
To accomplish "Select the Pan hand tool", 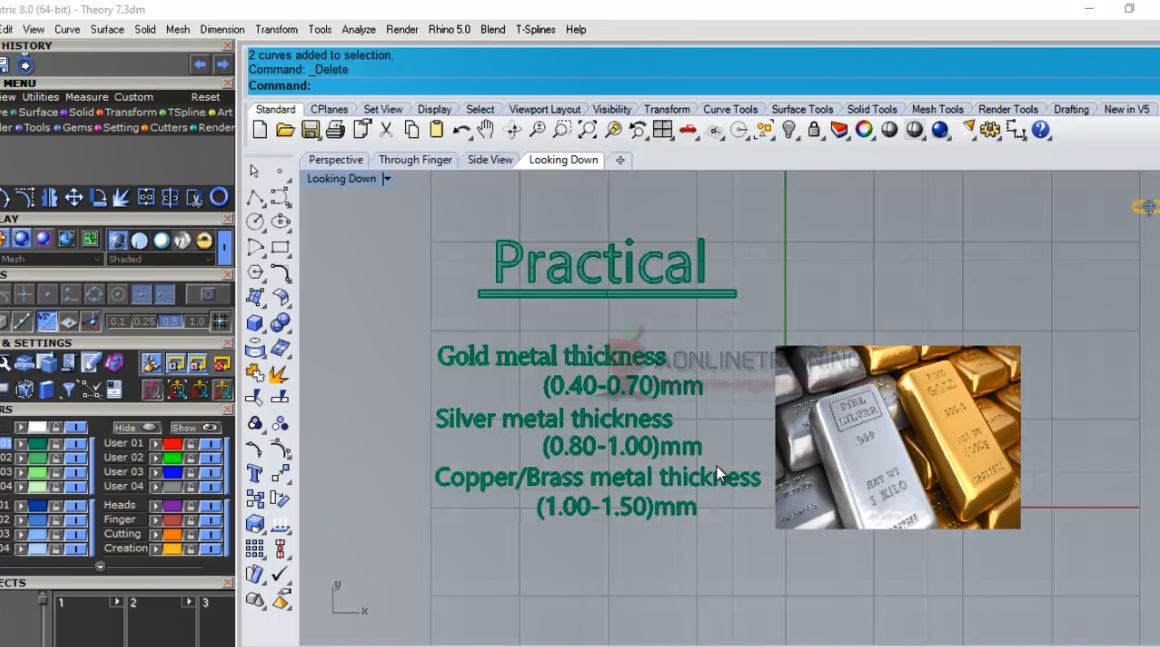I will 485,130.
